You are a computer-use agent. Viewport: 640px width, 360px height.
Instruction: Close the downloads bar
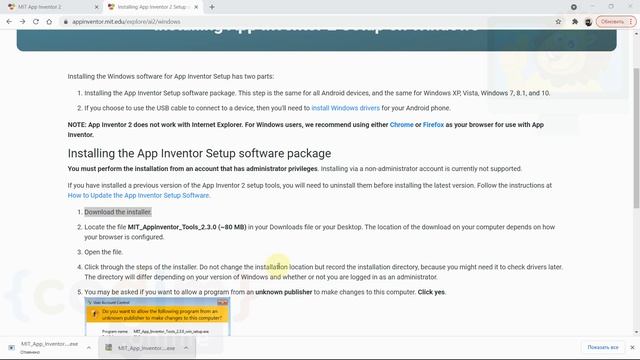[x=632, y=347]
